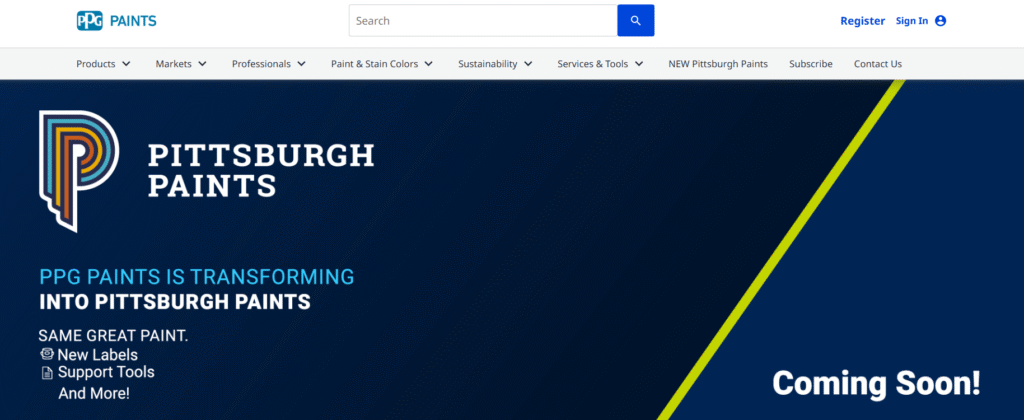Open the Markets dropdown
This screenshot has height=420, width=1024.
click(181, 64)
